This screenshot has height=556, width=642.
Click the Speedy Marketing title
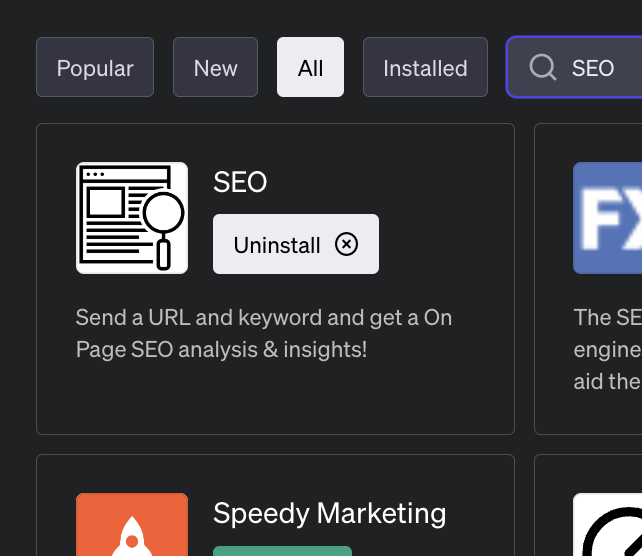(330, 513)
